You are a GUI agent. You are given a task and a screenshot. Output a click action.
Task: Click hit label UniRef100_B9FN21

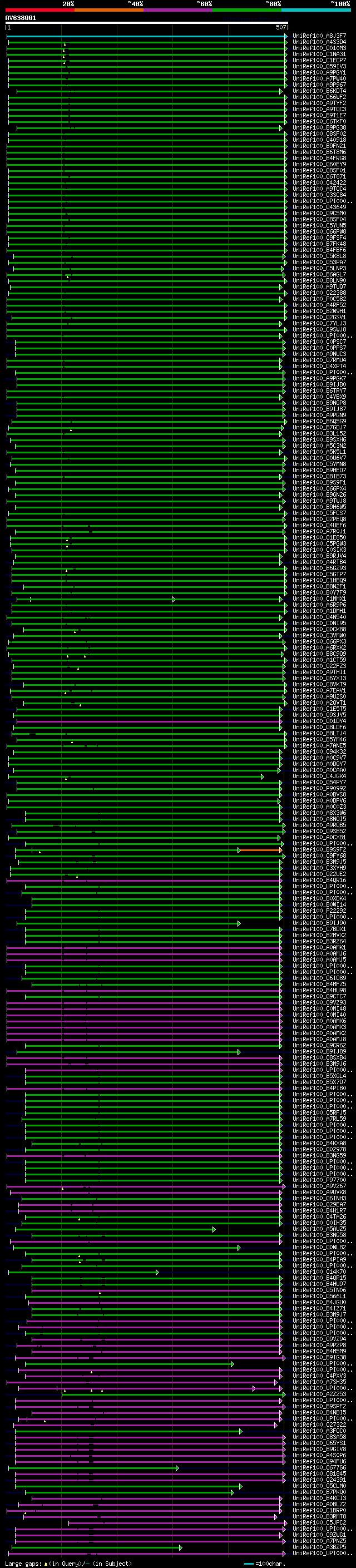(319, 146)
